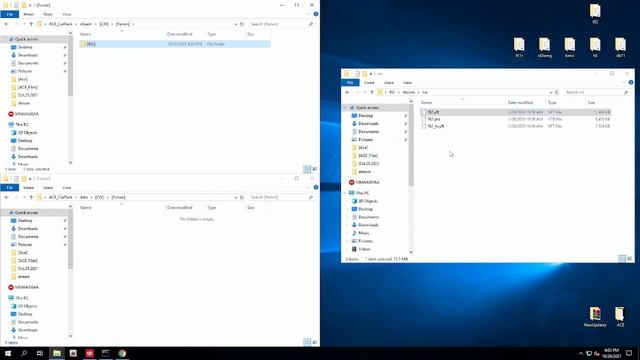Open Task View from the taskbar
This screenshot has width=640, height=360.
40,353
